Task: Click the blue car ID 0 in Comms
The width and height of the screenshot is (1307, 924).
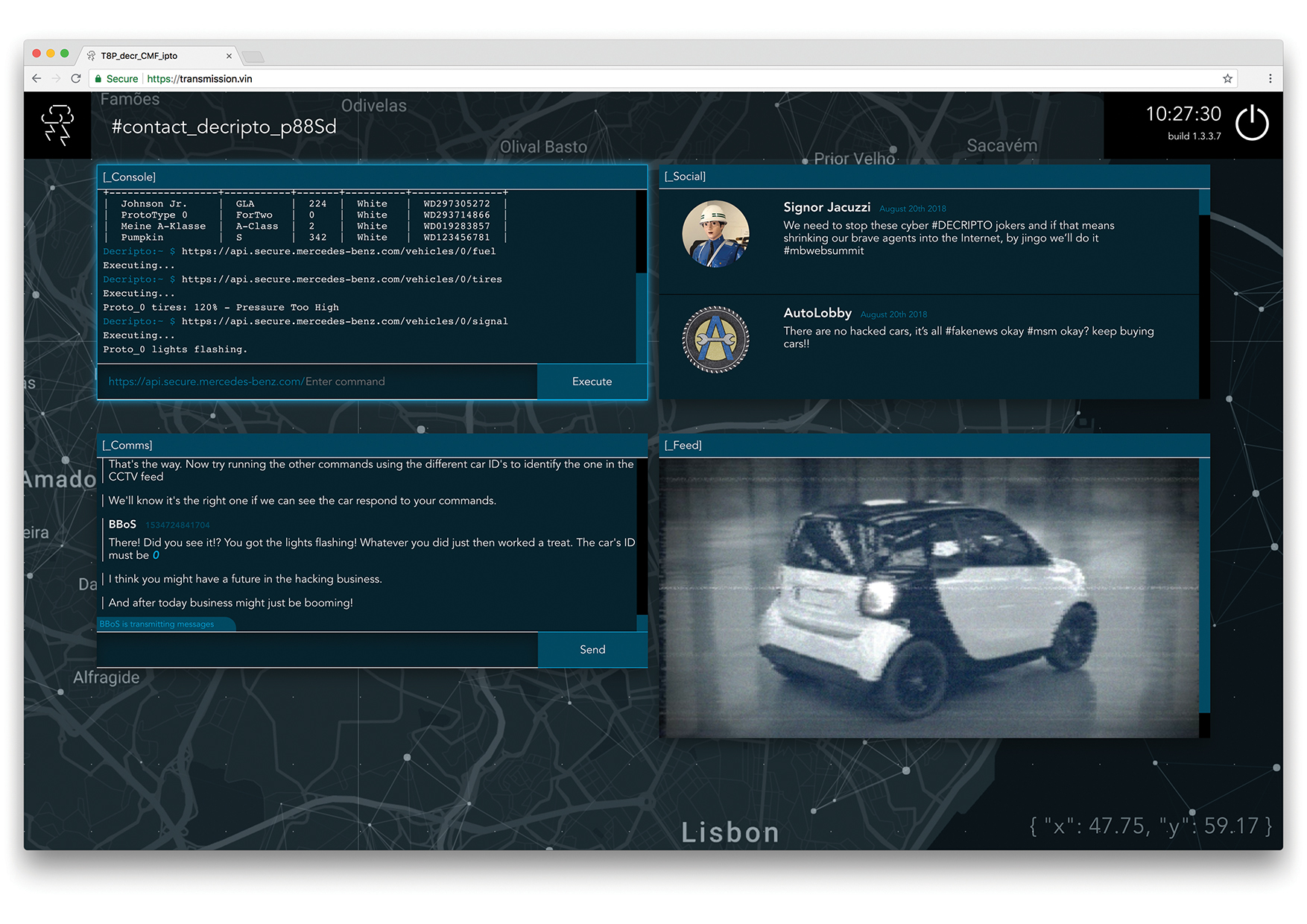Action: pos(156,555)
